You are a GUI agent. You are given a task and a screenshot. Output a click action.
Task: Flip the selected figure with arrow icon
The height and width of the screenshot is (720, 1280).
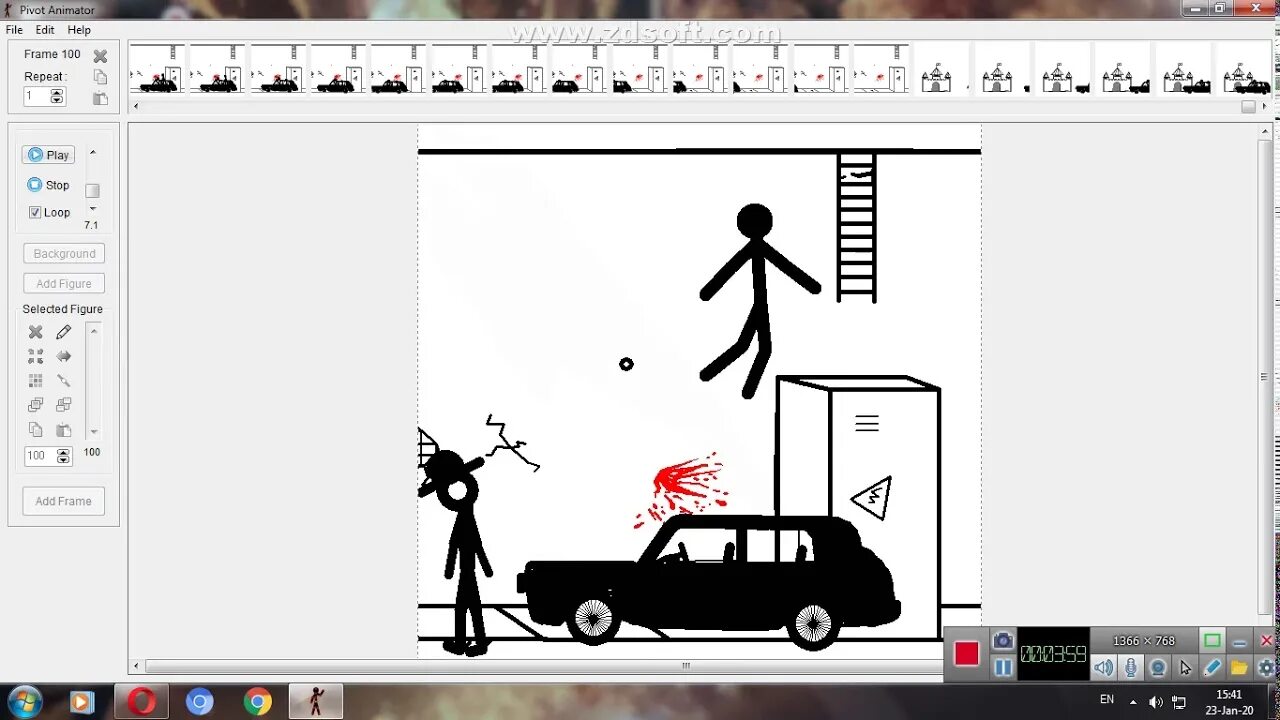64,356
